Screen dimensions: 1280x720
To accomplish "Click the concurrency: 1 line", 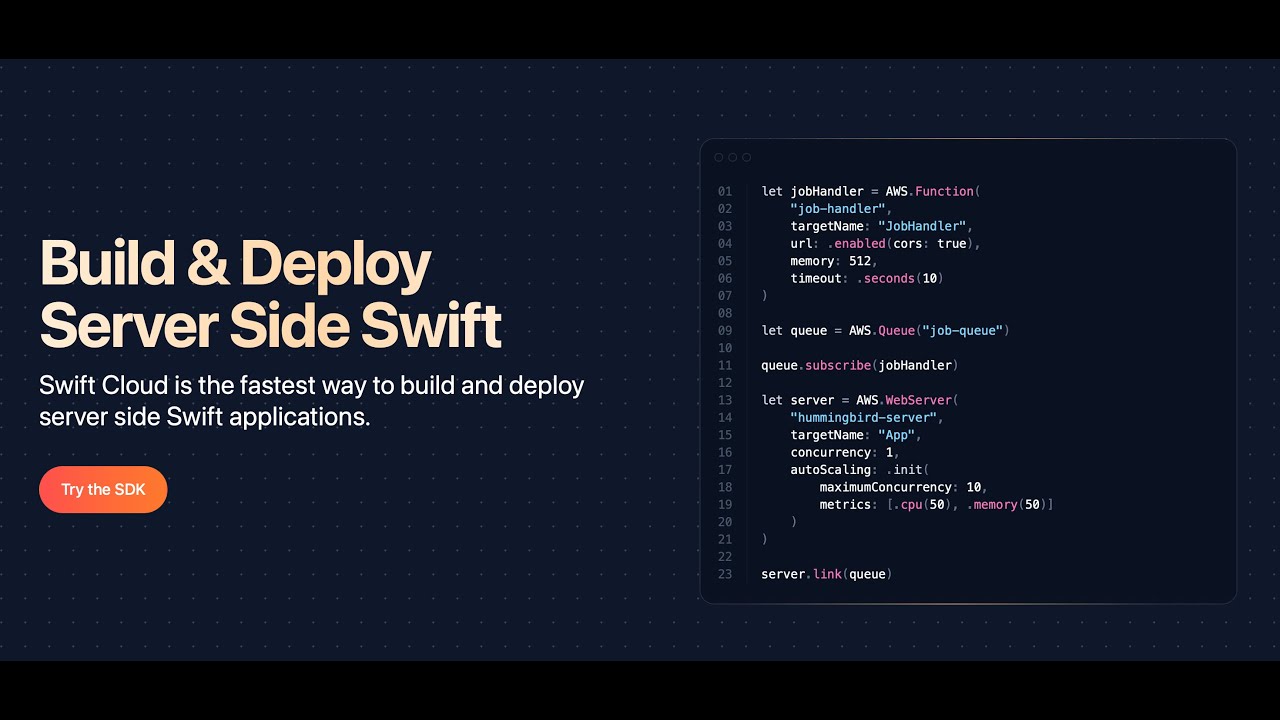I will (x=845, y=452).
